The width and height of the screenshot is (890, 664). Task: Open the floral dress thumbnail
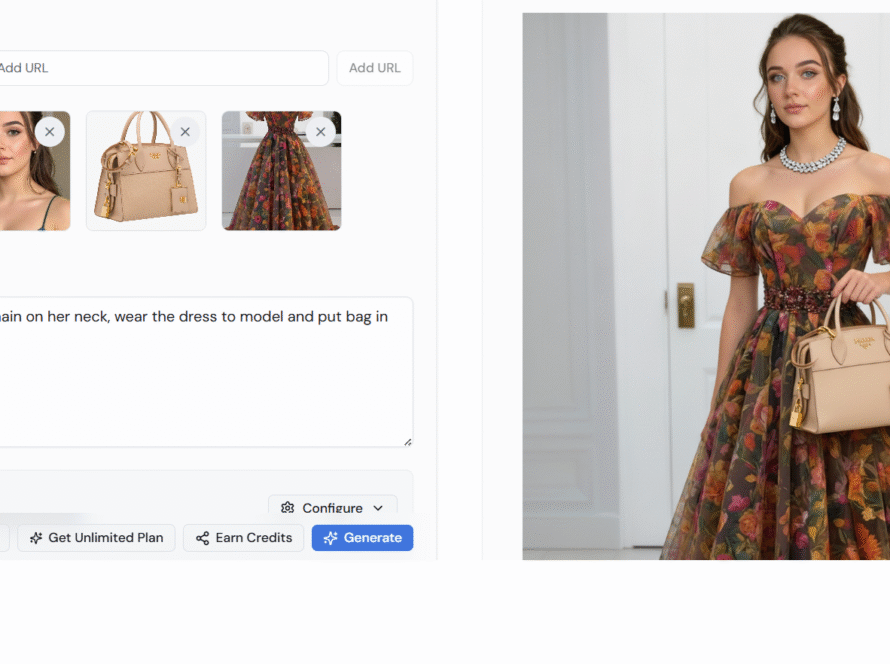(282, 171)
